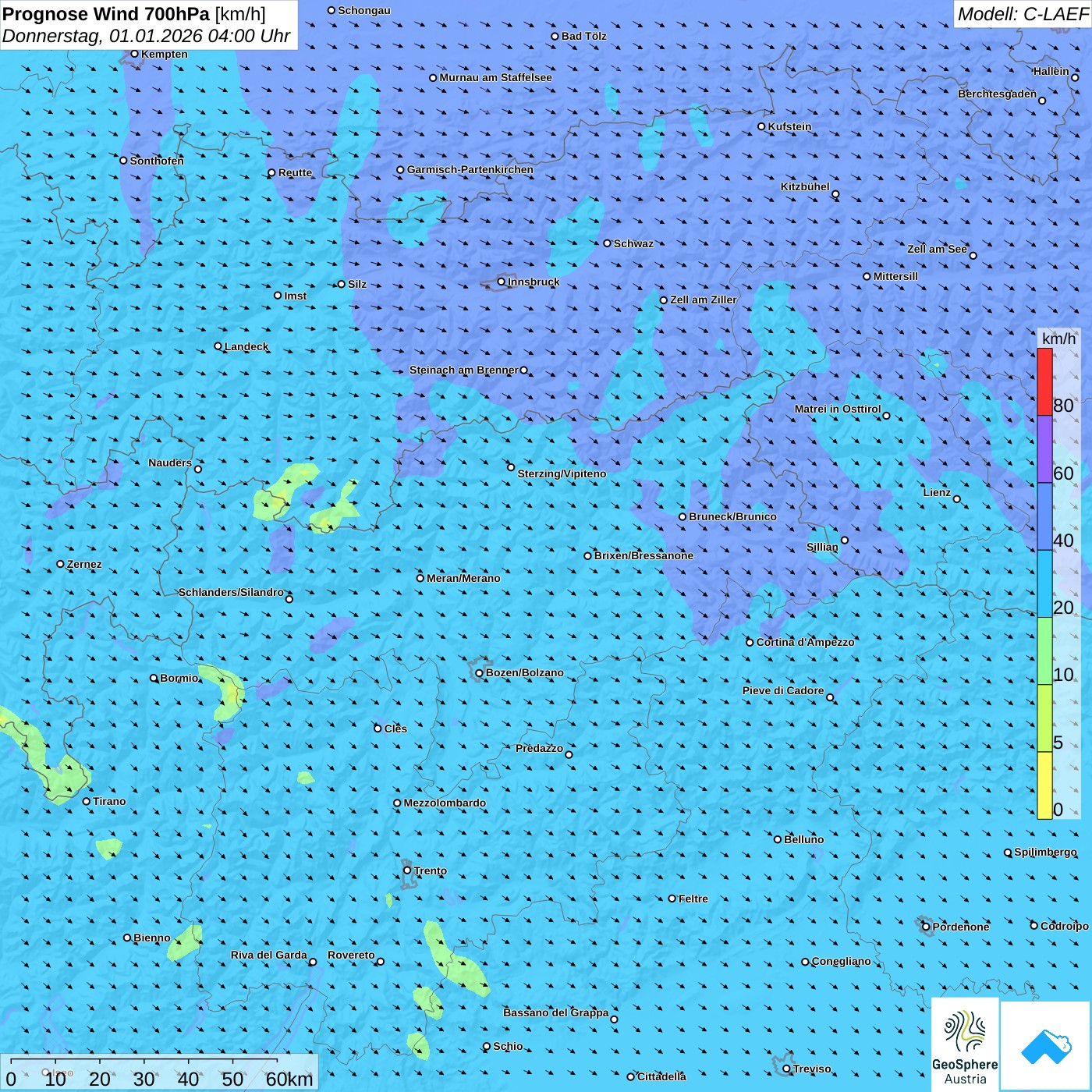This screenshot has width=1092, height=1092.
Task: Click the Spilimbergo label
Action: [1045, 852]
